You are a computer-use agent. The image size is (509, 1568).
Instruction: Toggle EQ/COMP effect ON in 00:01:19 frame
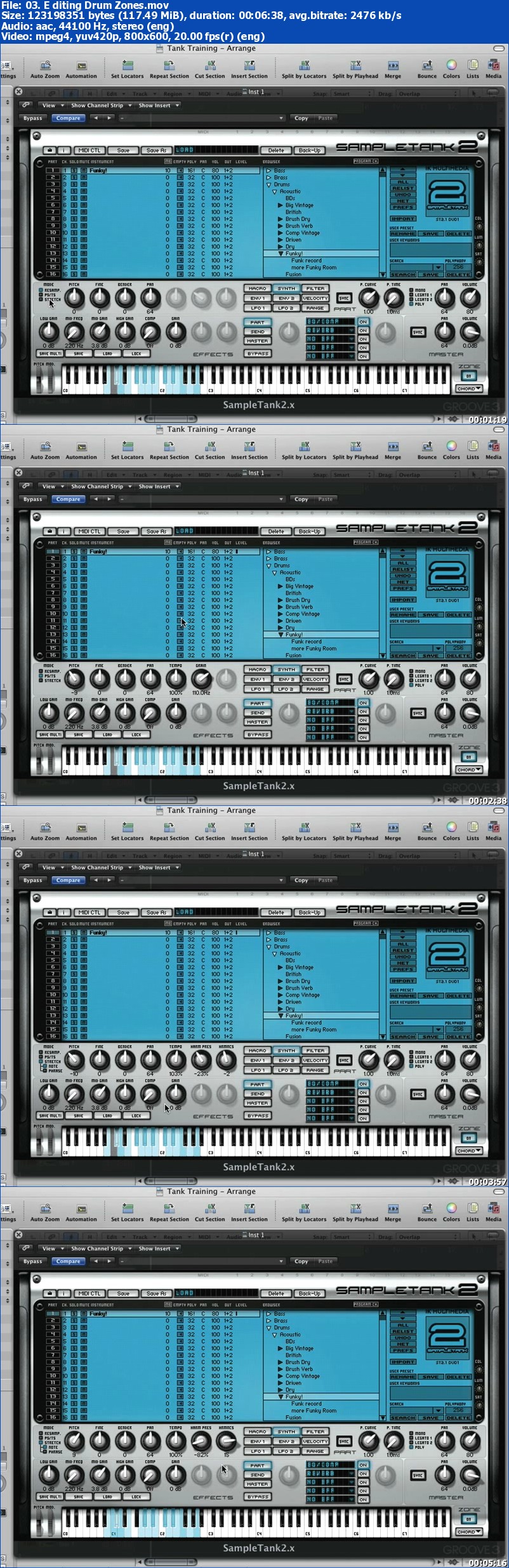[363, 321]
